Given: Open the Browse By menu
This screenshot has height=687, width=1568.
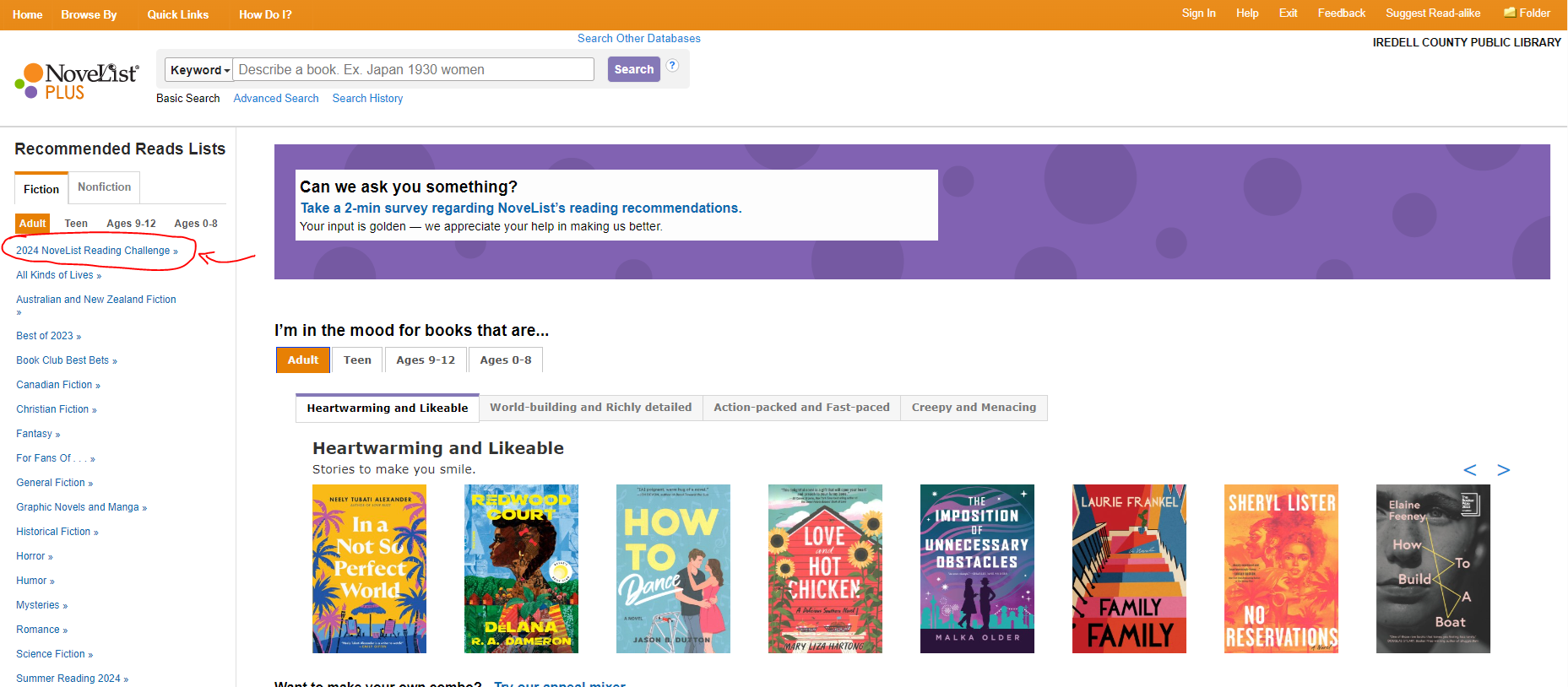Looking at the screenshot, I should [89, 14].
